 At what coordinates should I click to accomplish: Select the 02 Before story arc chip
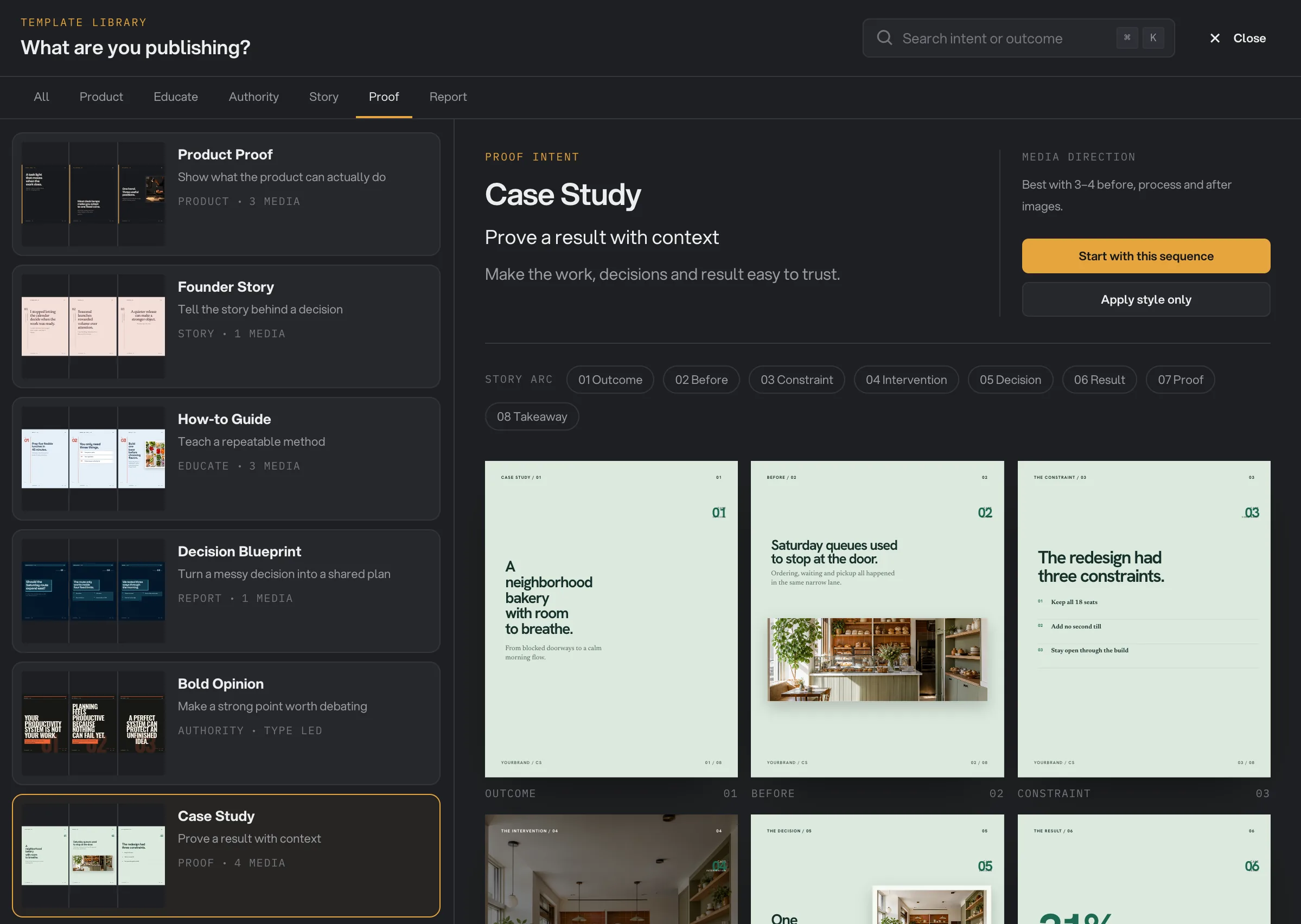click(701, 380)
